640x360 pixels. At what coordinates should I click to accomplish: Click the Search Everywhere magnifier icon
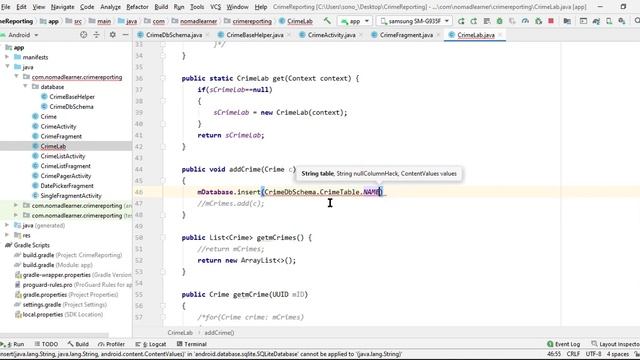coord(637,21)
